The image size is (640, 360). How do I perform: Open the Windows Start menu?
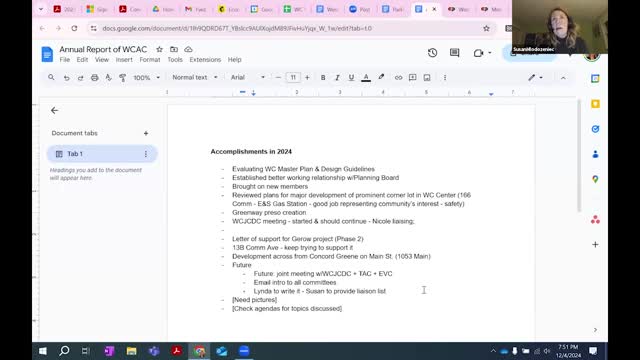42,351
